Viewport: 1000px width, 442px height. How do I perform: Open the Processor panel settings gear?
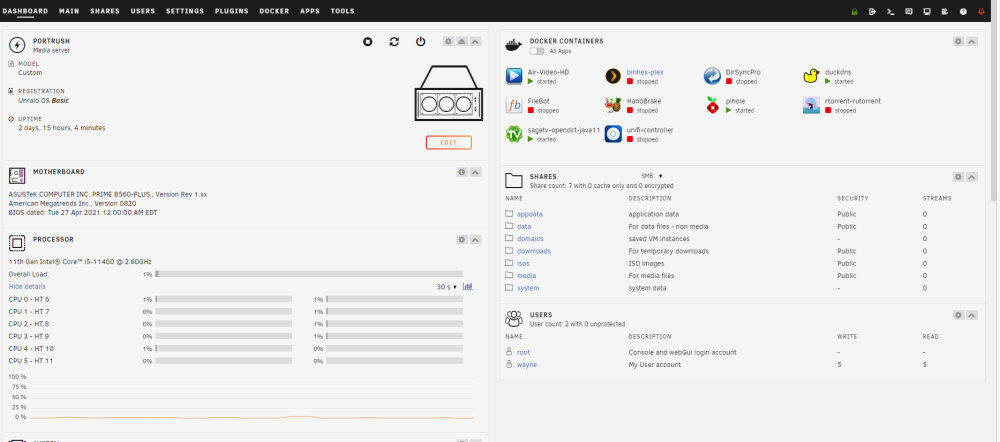coord(462,240)
